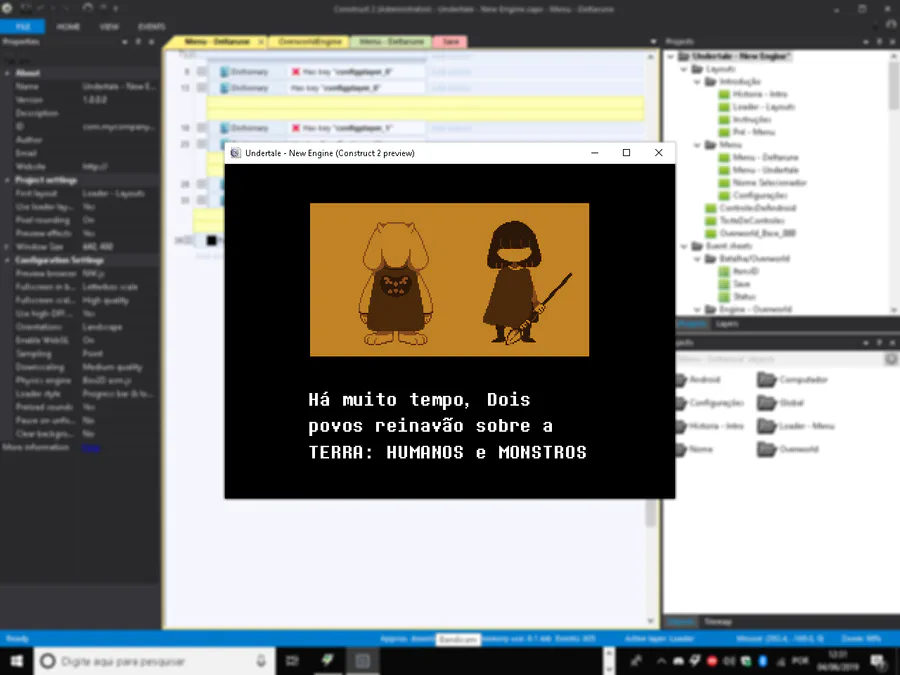
Task: Click the Bandicam recording icon in system tray
Action: point(712,661)
